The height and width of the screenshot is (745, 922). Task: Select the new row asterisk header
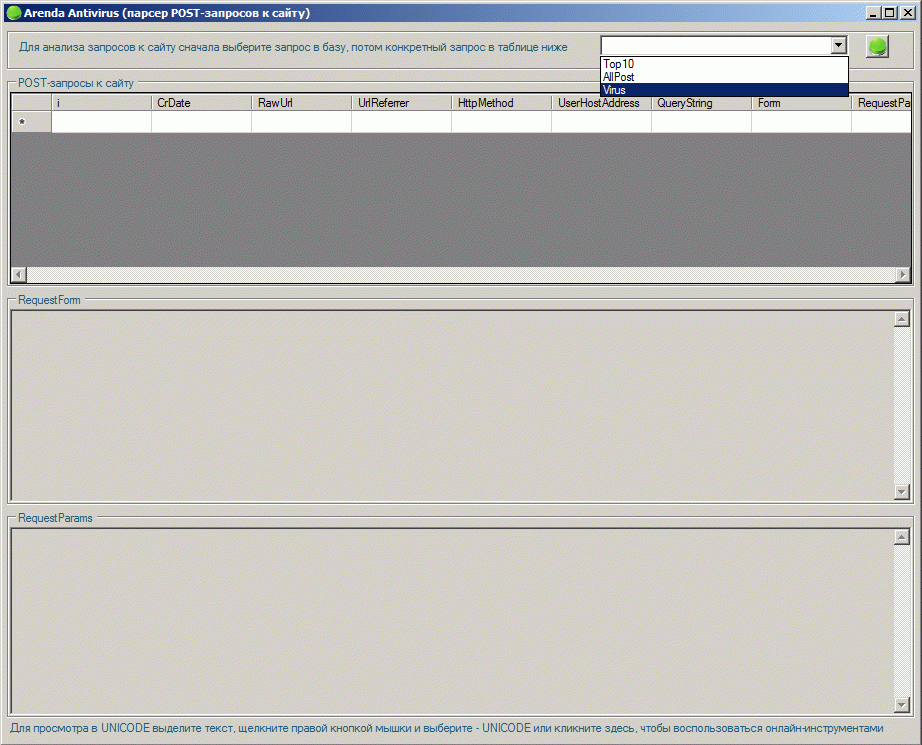pyautogui.click(x=32, y=122)
